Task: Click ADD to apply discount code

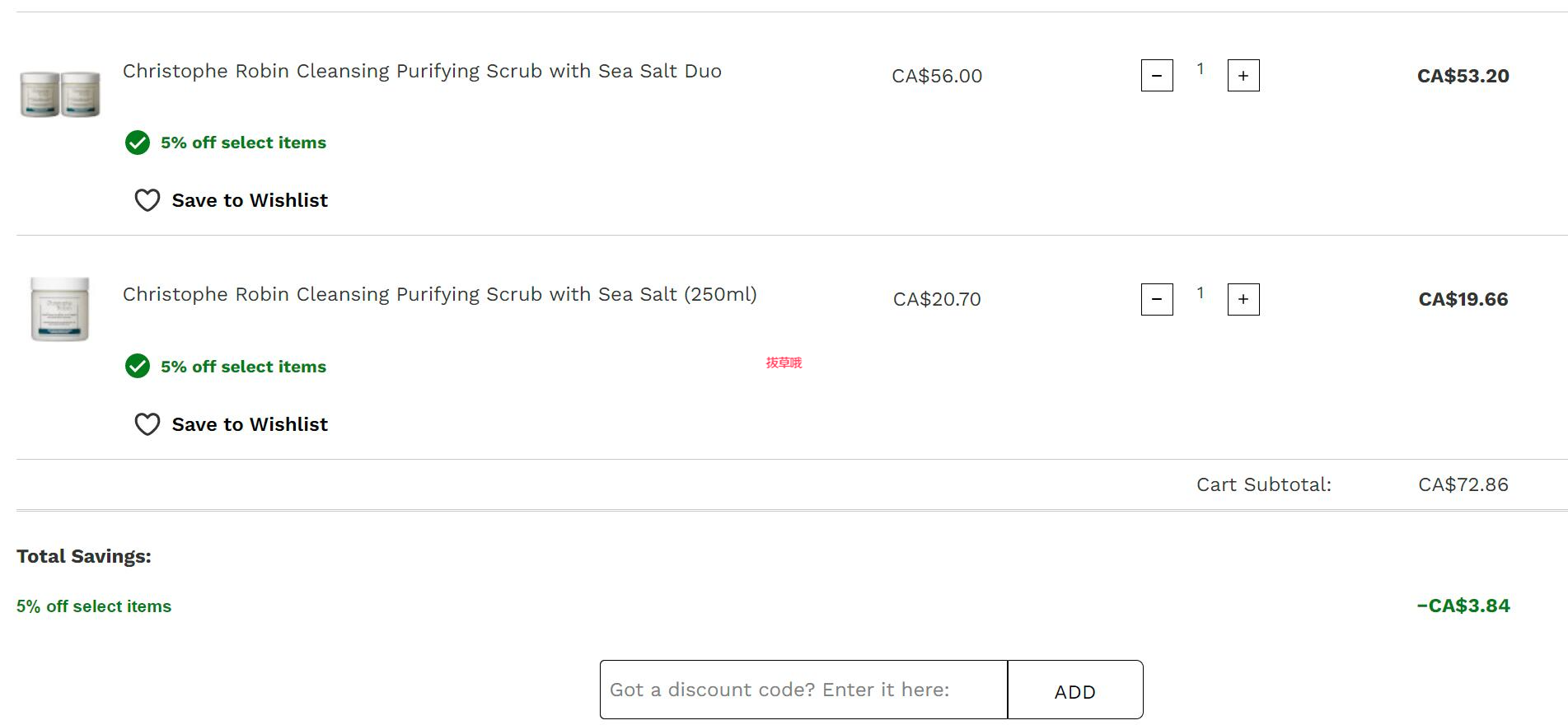Action: [x=1075, y=690]
